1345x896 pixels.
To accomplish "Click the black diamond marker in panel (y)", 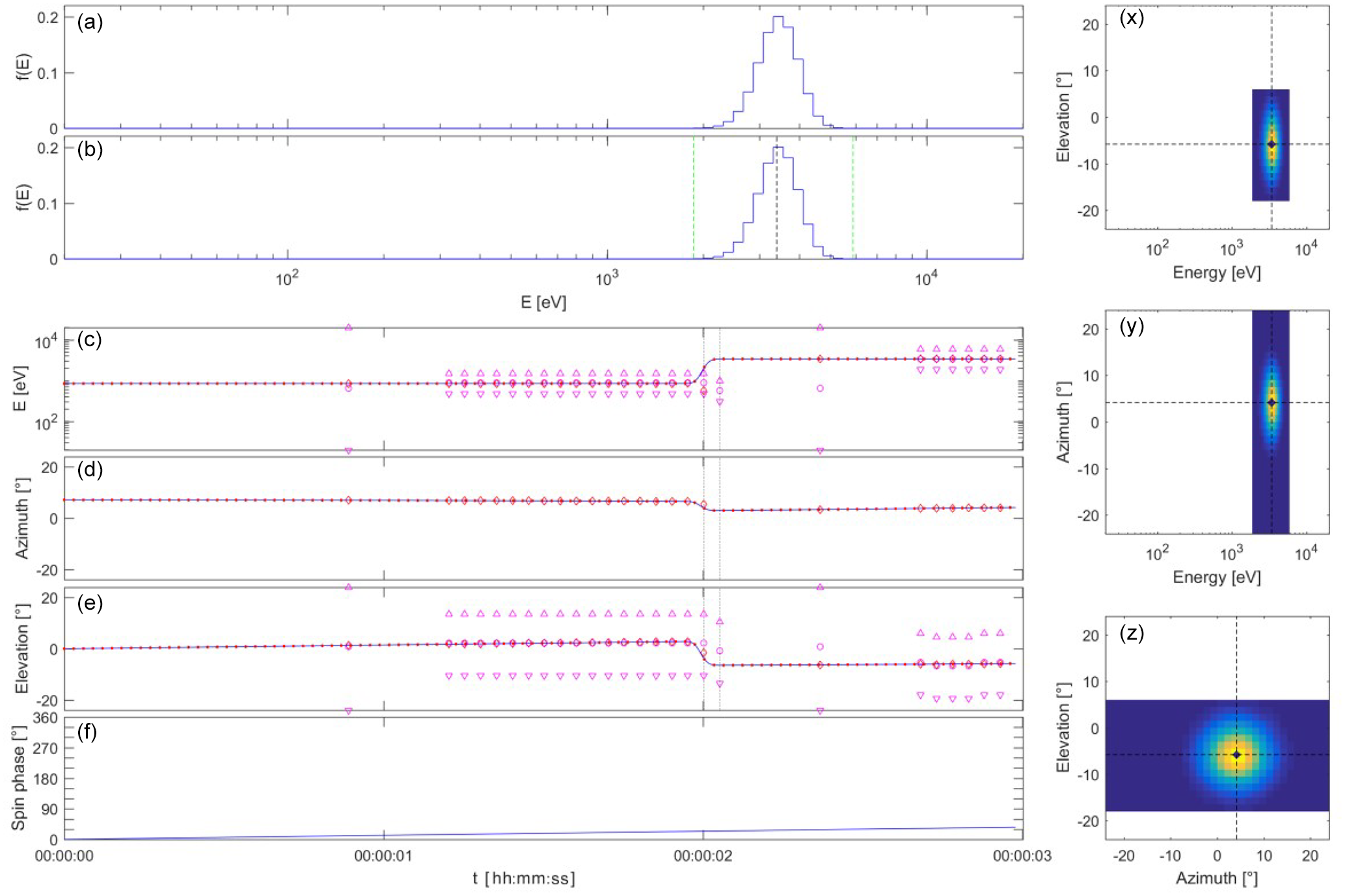I will [1271, 403].
